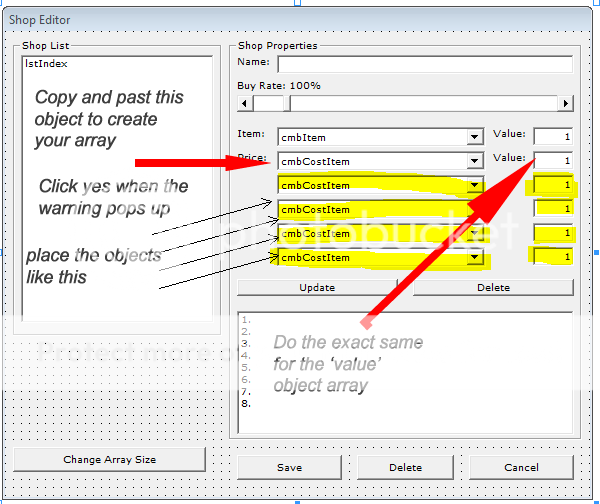Click the Buy Rate scrollbar thumb

coord(271,103)
